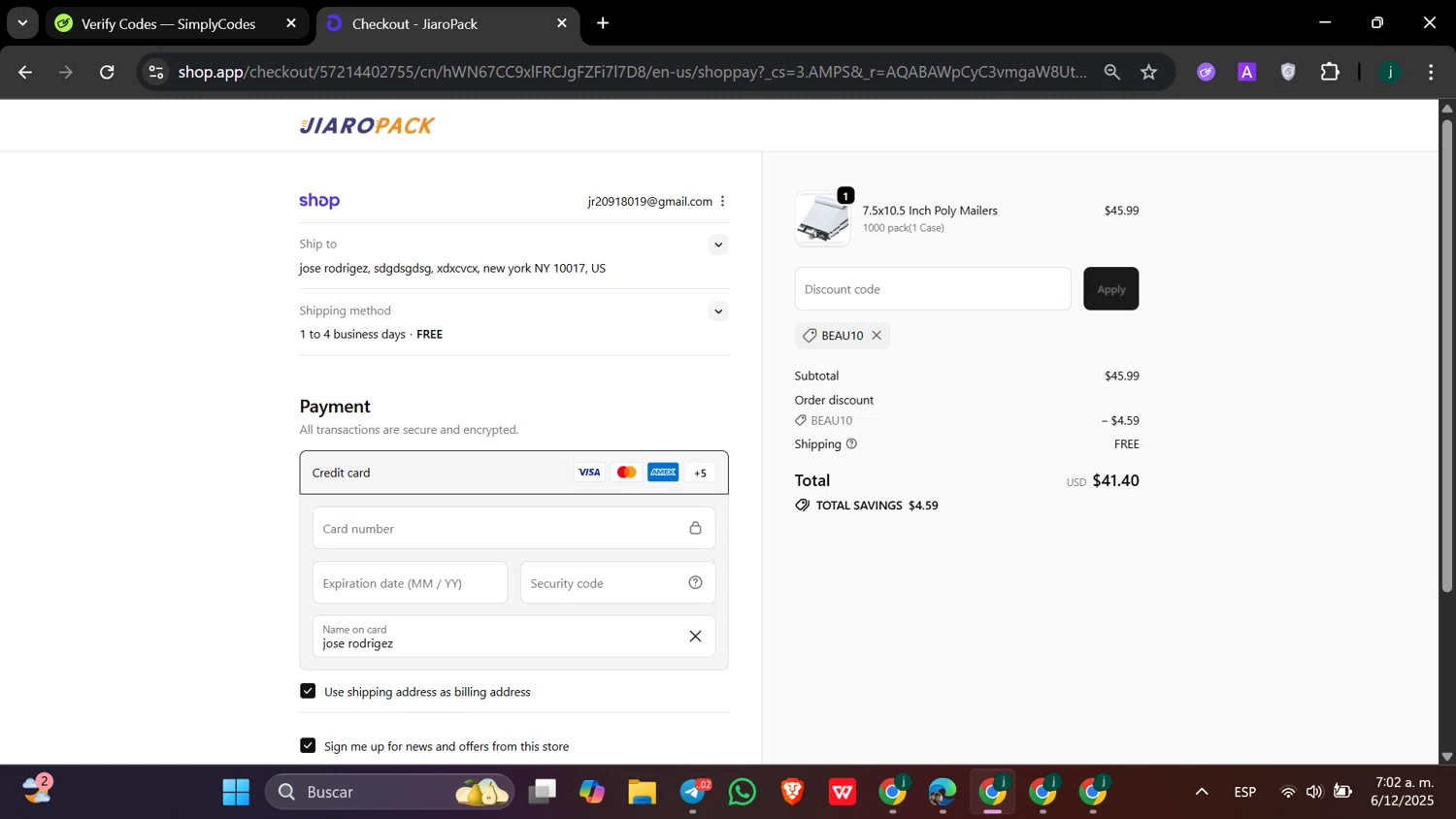
Task: Show hidden system tray icons
Action: 1202,792
